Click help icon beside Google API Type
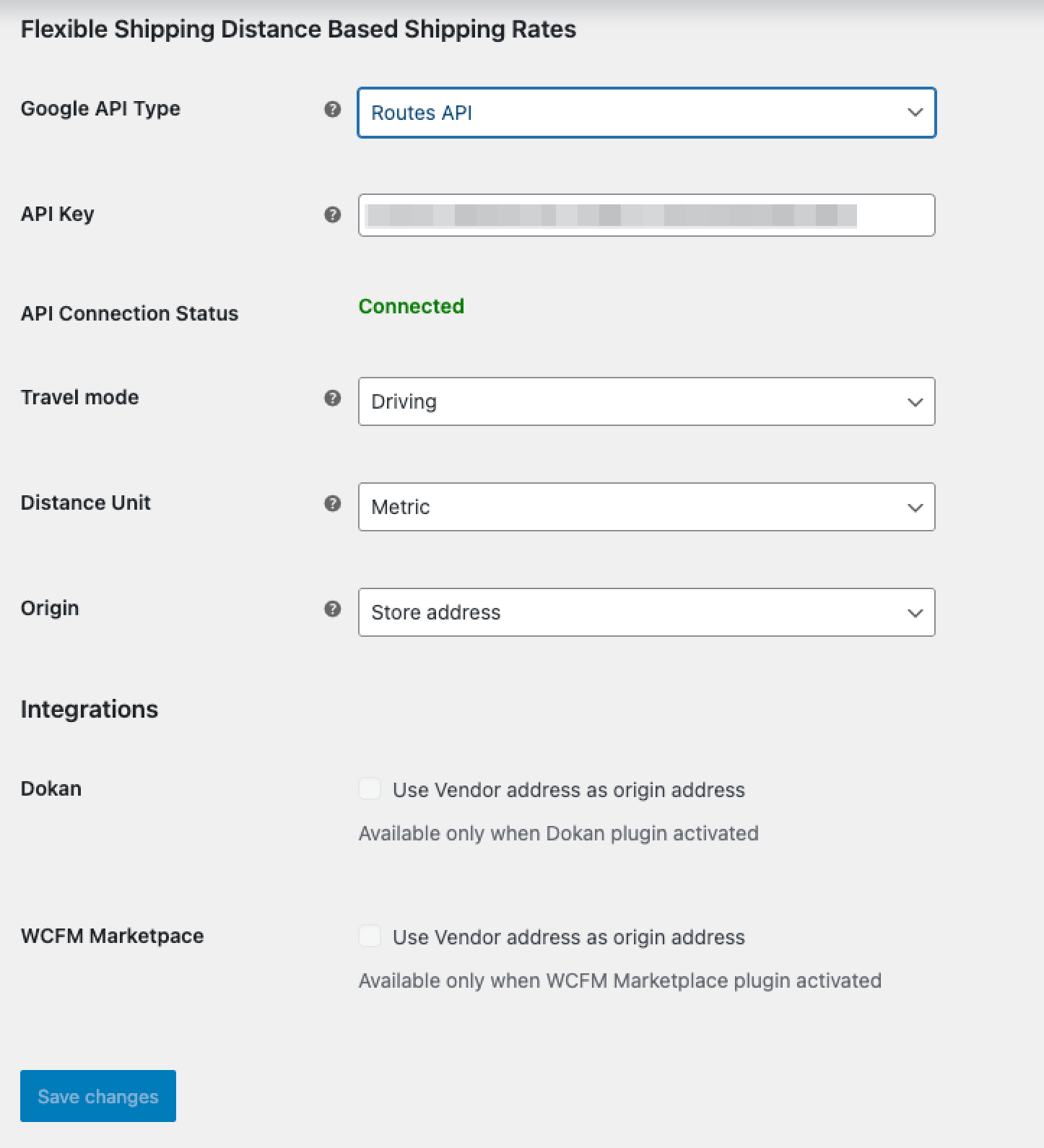The height and width of the screenshot is (1148, 1044). click(x=332, y=110)
